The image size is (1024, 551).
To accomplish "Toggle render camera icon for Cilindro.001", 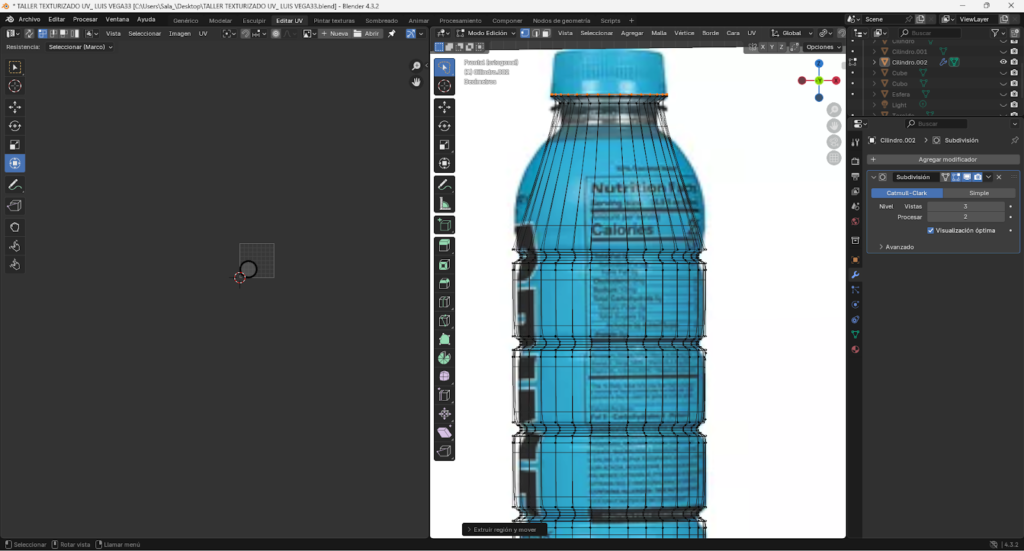I will click(x=1014, y=52).
